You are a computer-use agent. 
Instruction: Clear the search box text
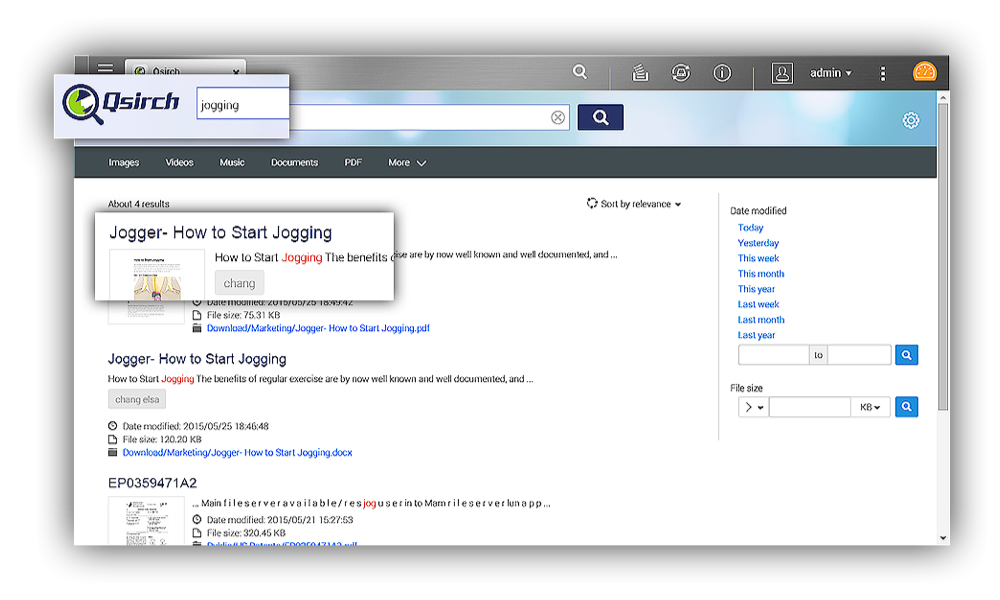click(558, 117)
